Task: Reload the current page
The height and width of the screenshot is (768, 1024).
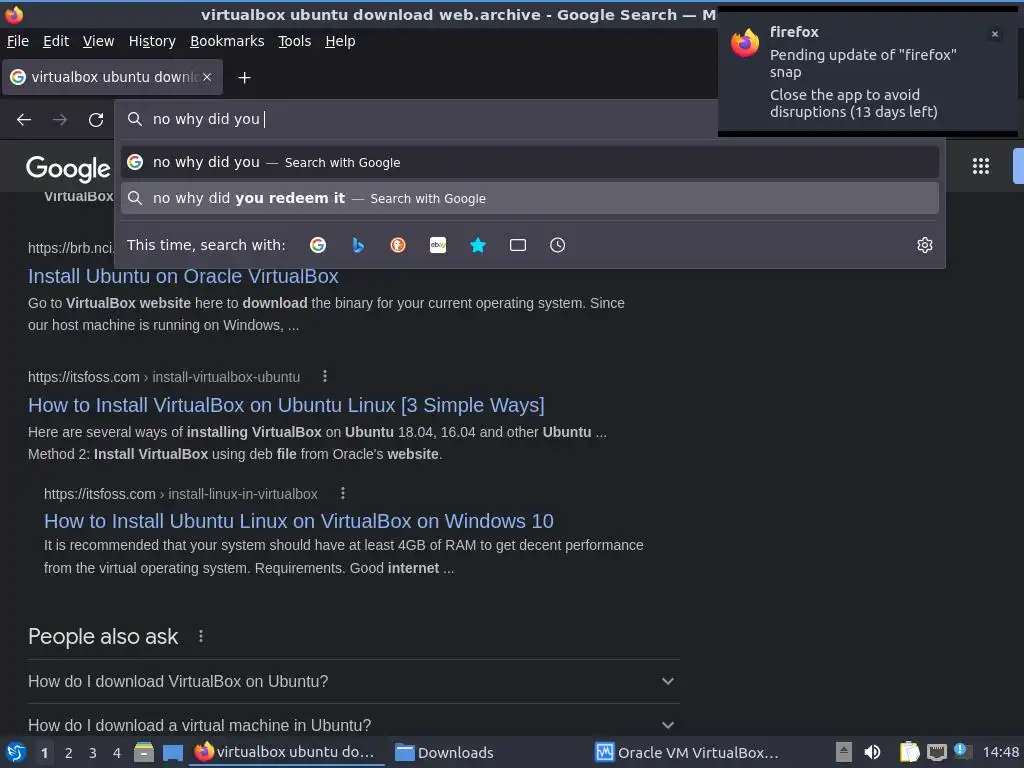Action: 96,120
